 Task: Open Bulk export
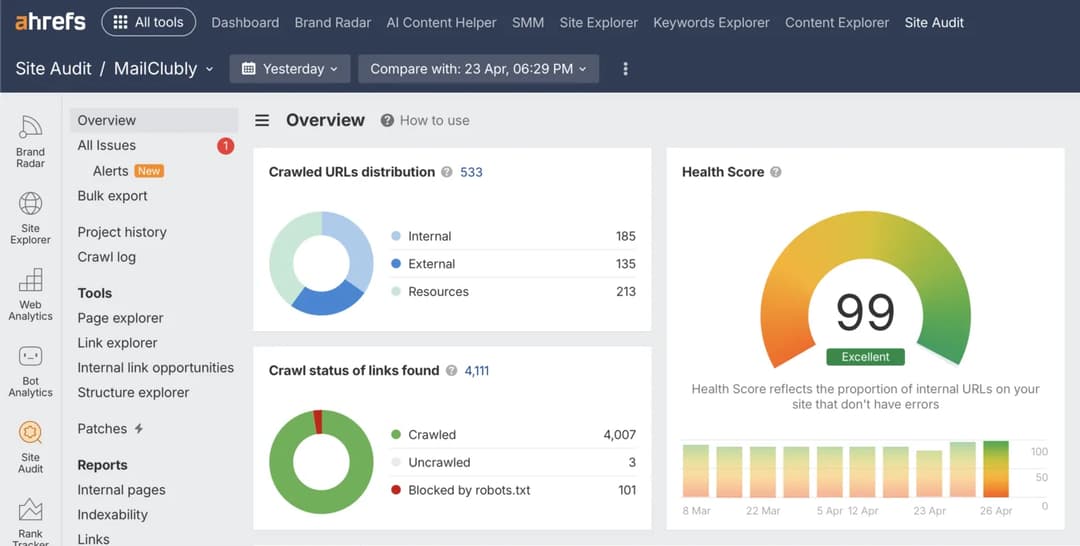[112, 196]
